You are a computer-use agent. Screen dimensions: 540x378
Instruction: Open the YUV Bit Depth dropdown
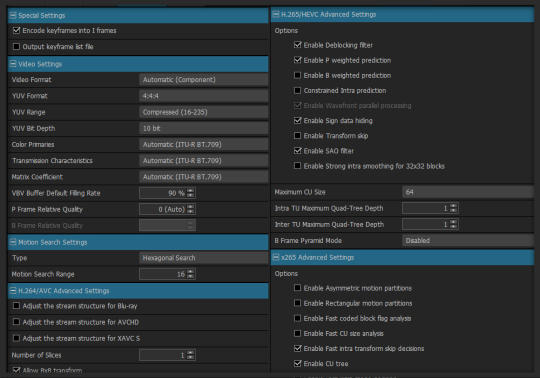(204, 128)
